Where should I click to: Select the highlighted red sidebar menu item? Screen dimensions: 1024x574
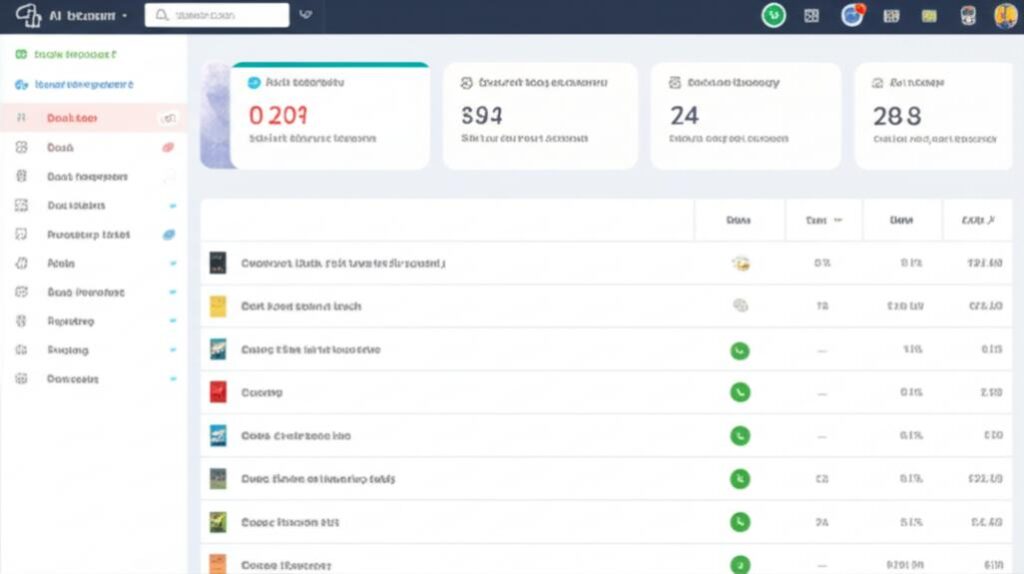click(x=72, y=118)
